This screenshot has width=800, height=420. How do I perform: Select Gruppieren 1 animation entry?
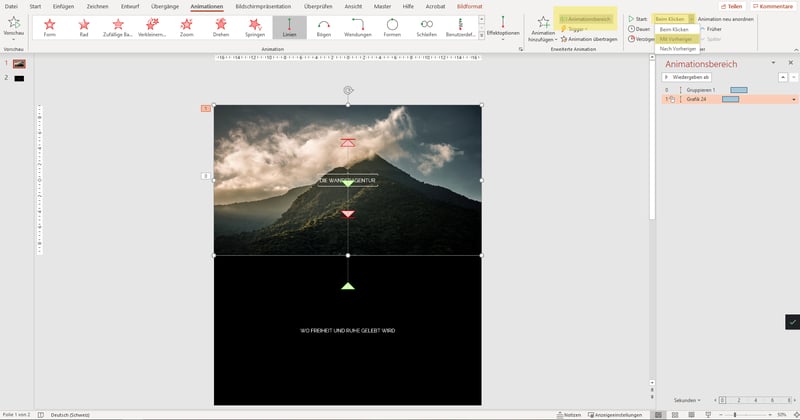pyautogui.click(x=727, y=90)
